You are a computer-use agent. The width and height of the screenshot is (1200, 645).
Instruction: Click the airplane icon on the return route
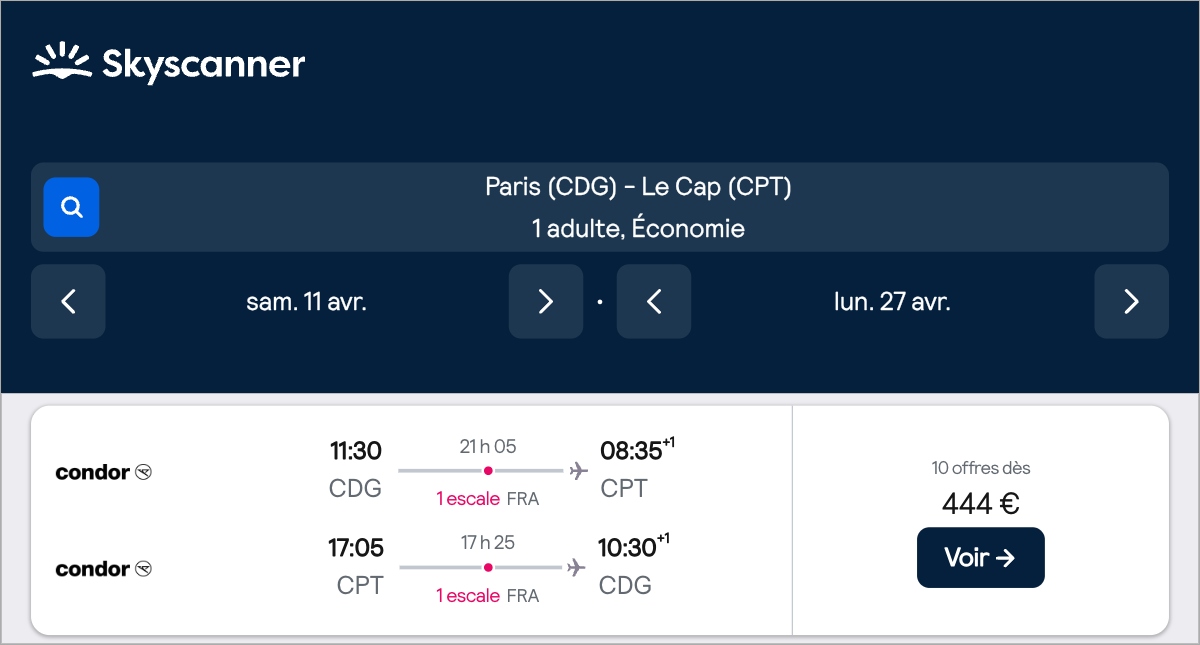pos(575,566)
